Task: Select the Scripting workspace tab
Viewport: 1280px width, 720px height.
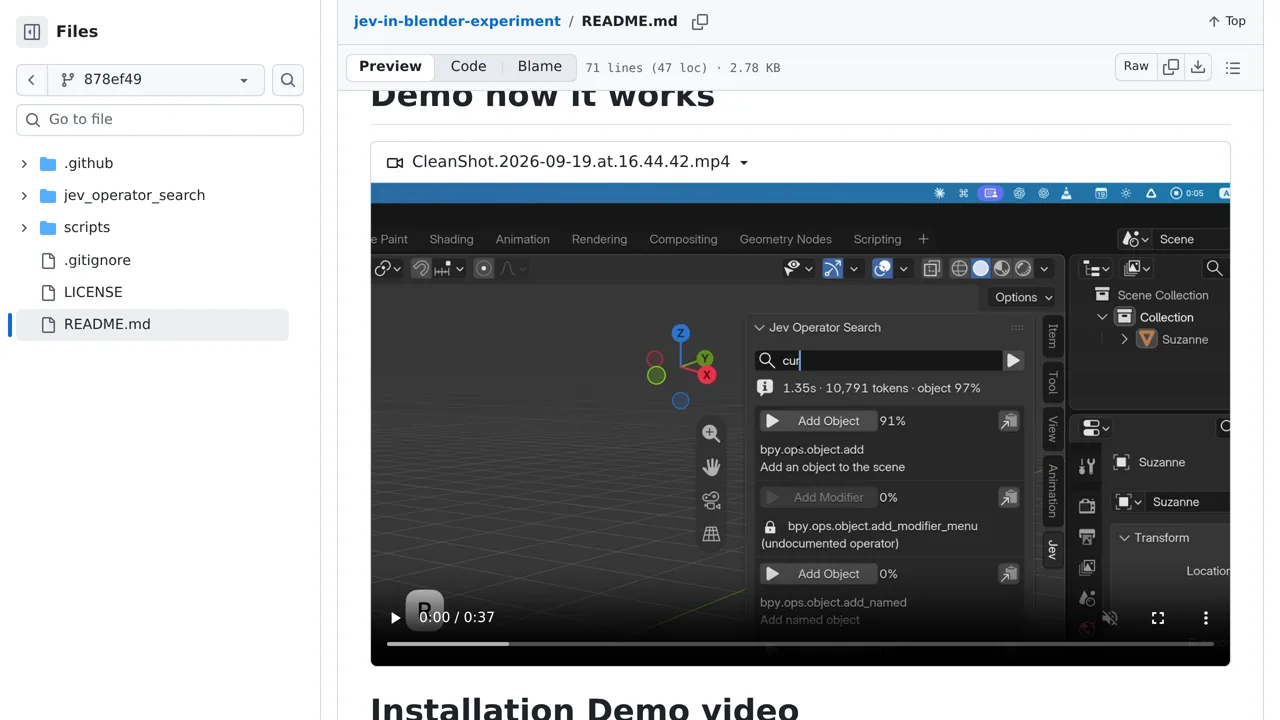Action: tap(877, 239)
